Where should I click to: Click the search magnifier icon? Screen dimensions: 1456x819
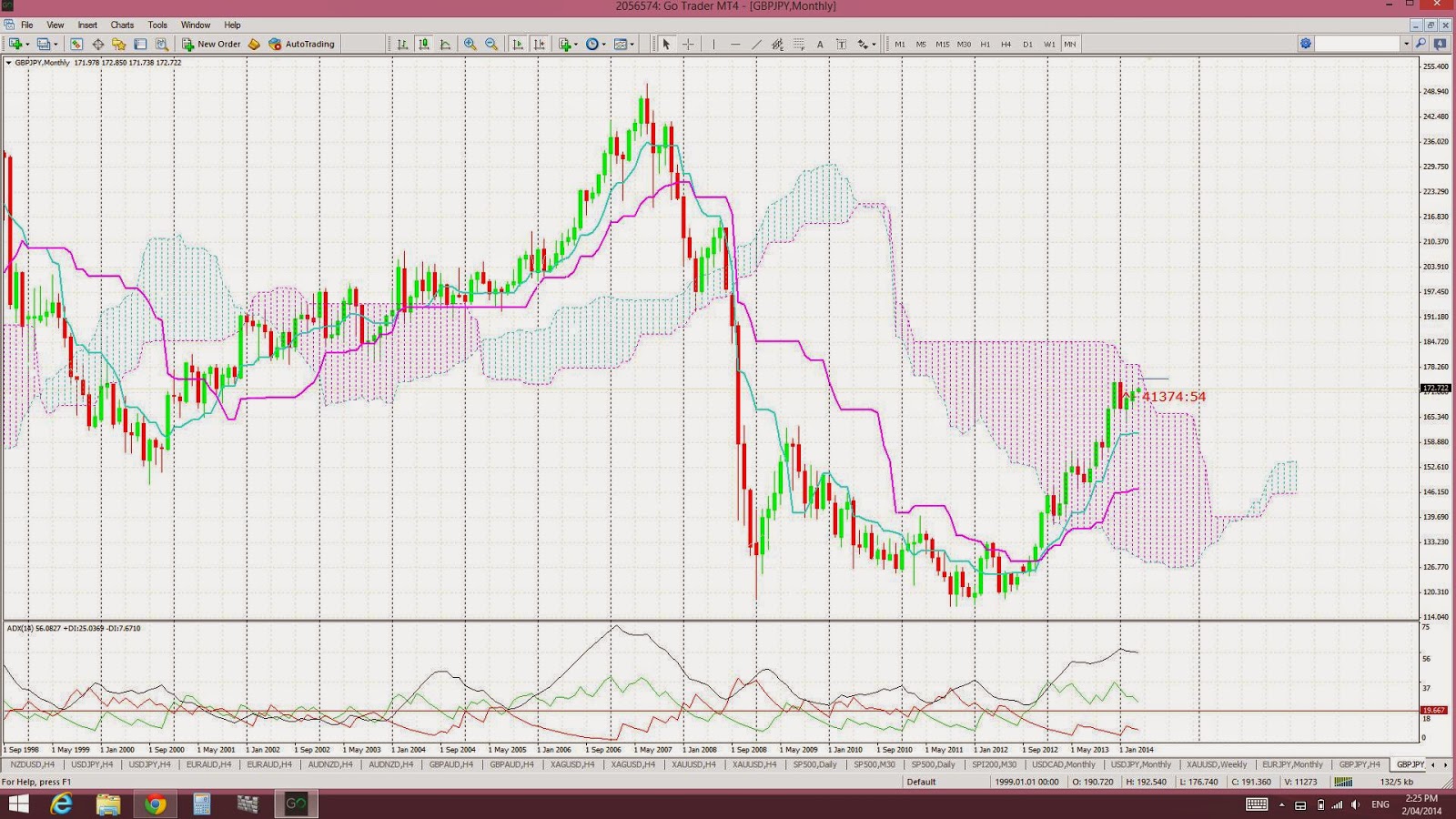1421,44
